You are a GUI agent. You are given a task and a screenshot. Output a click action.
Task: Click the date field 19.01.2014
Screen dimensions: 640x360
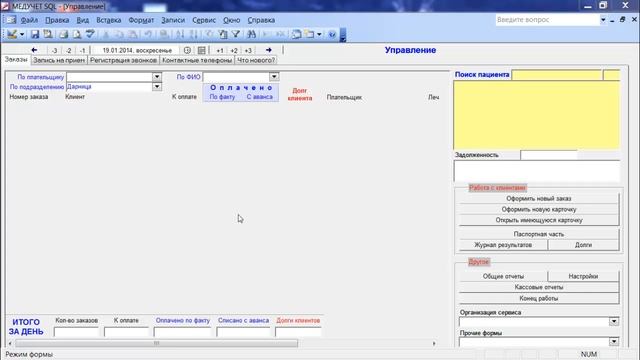pos(137,50)
